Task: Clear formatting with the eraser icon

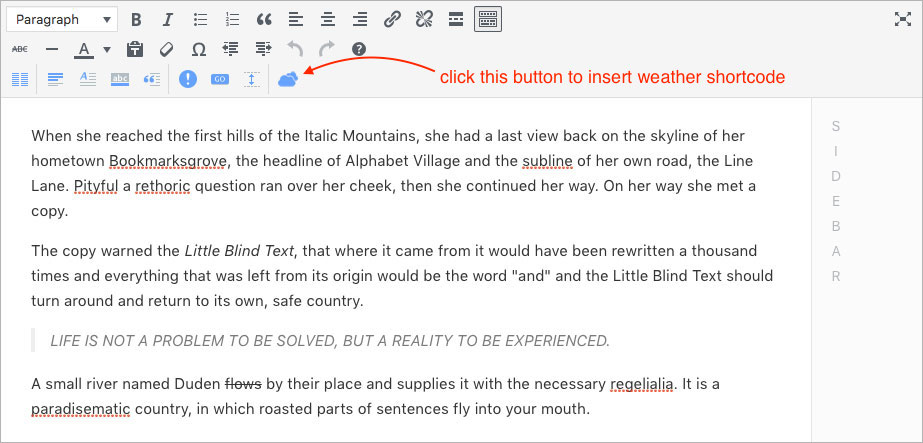Action: pos(167,49)
